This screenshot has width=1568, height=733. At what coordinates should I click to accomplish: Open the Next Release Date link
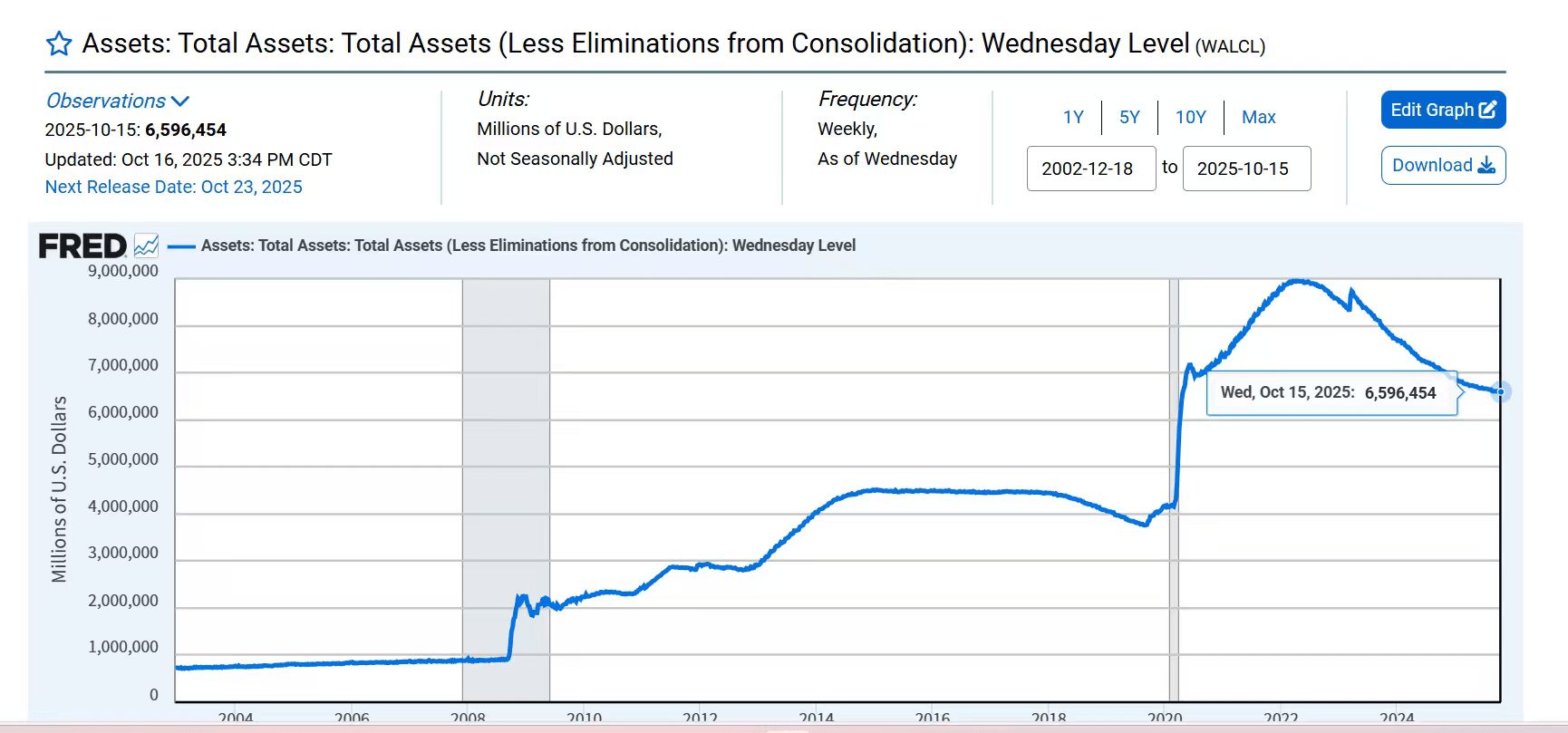pos(174,187)
